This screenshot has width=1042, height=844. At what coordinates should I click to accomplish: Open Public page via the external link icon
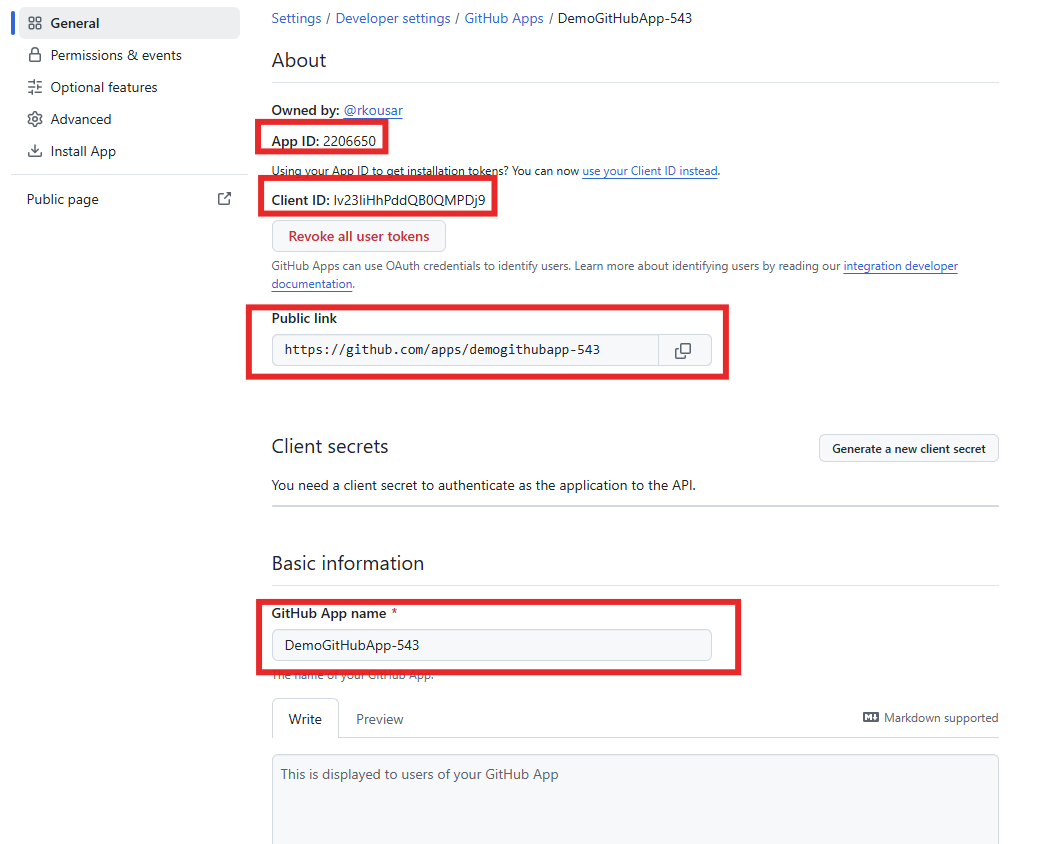[x=224, y=198]
